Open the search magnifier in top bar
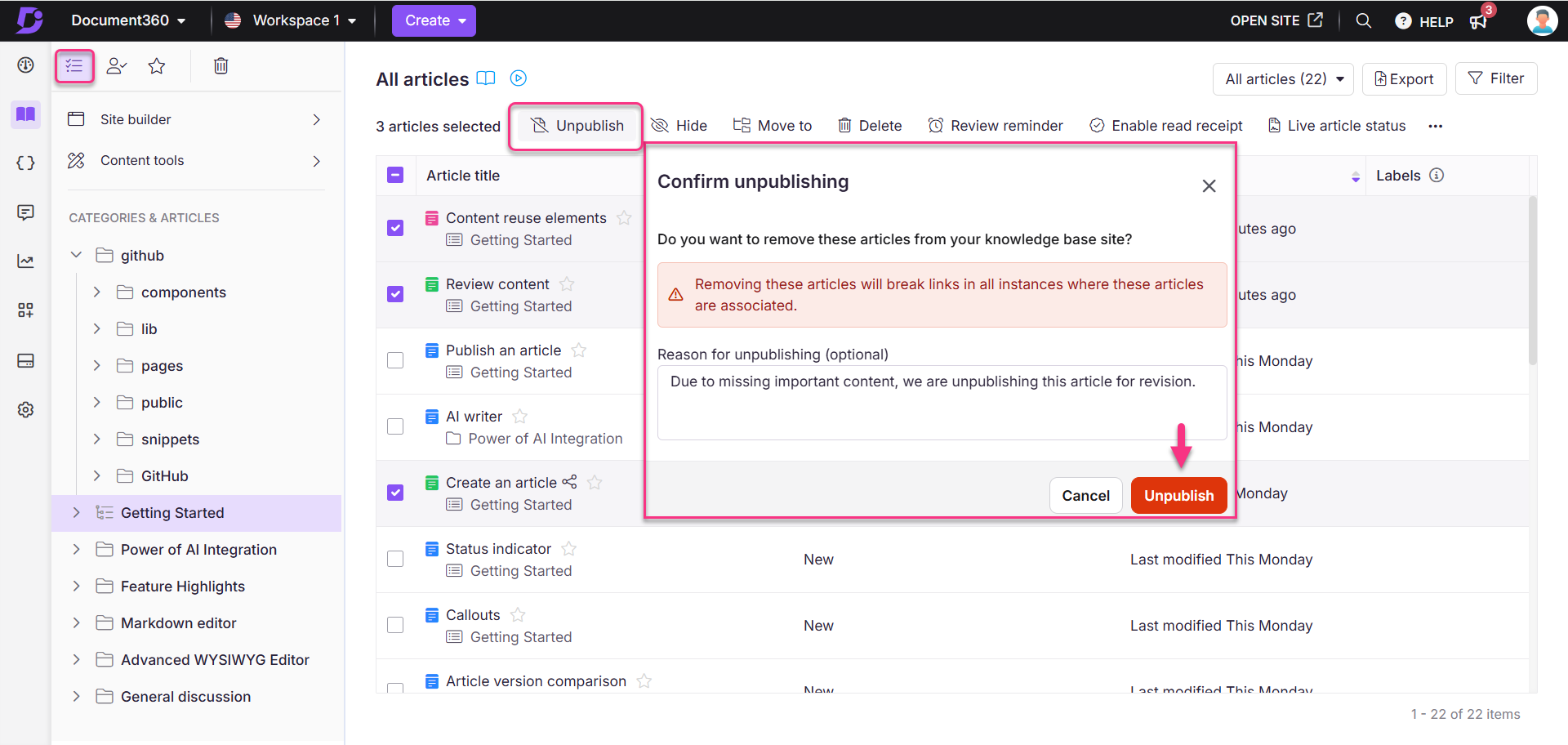 click(1363, 20)
